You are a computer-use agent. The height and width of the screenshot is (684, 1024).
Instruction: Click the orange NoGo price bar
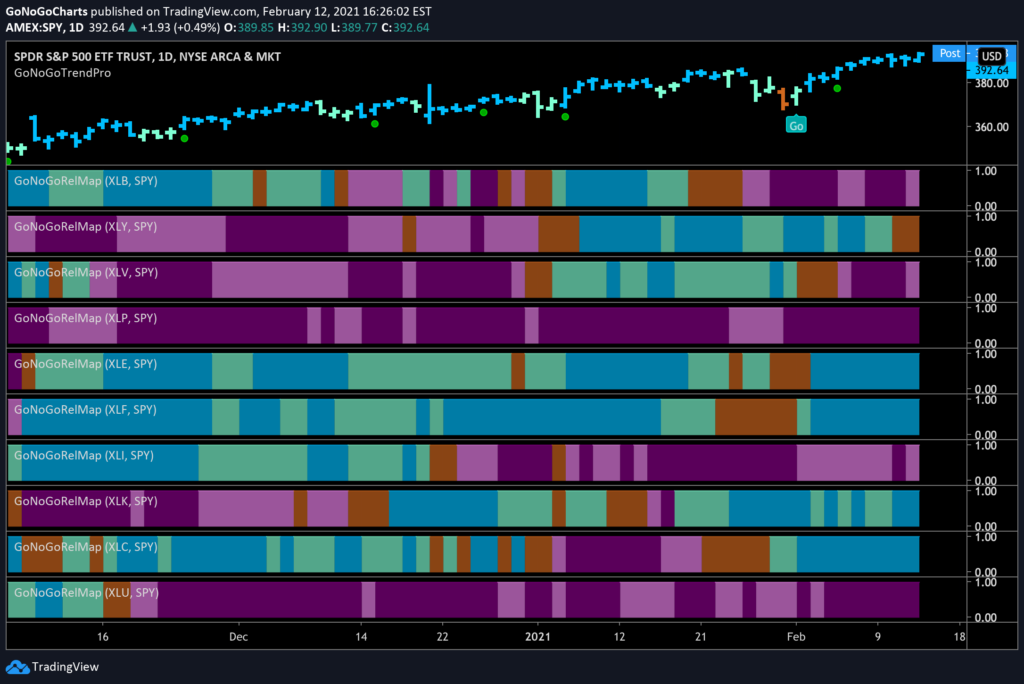click(x=783, y=99)
